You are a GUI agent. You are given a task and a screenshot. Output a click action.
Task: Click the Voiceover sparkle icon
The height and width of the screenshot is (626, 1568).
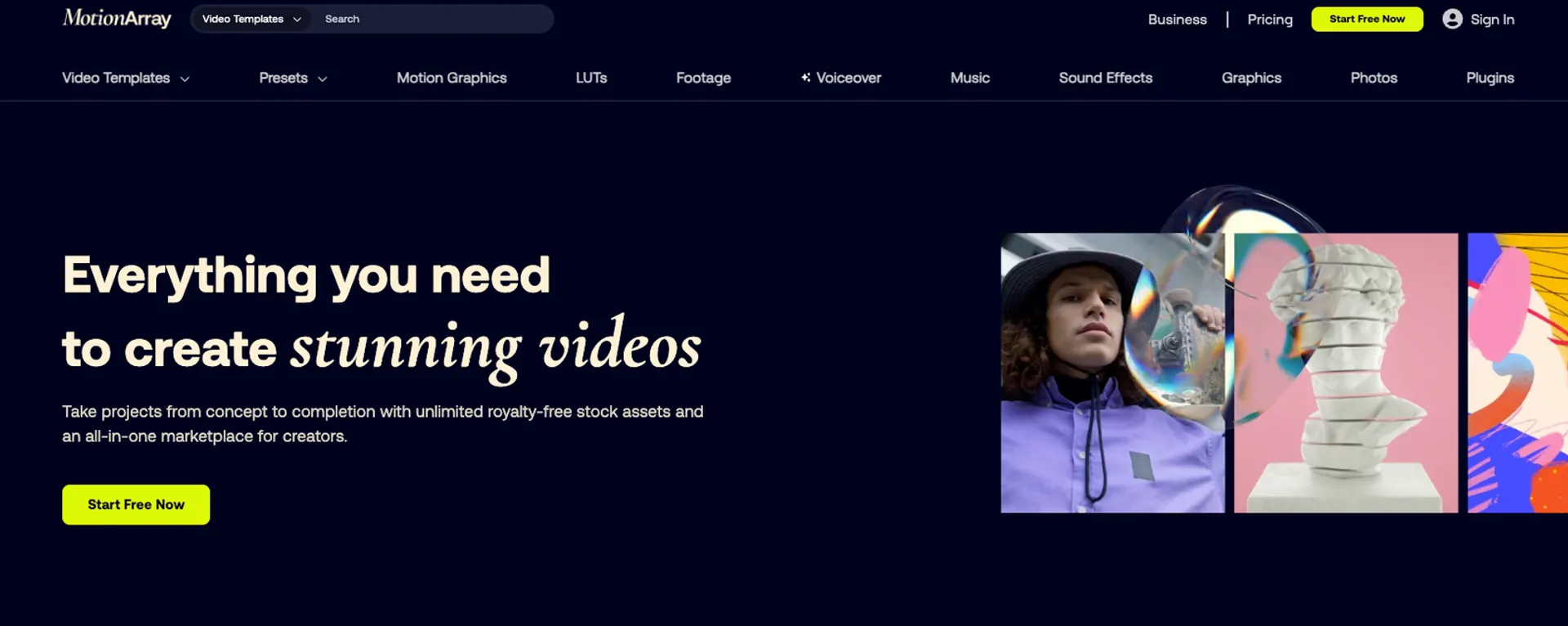(805, 78)
